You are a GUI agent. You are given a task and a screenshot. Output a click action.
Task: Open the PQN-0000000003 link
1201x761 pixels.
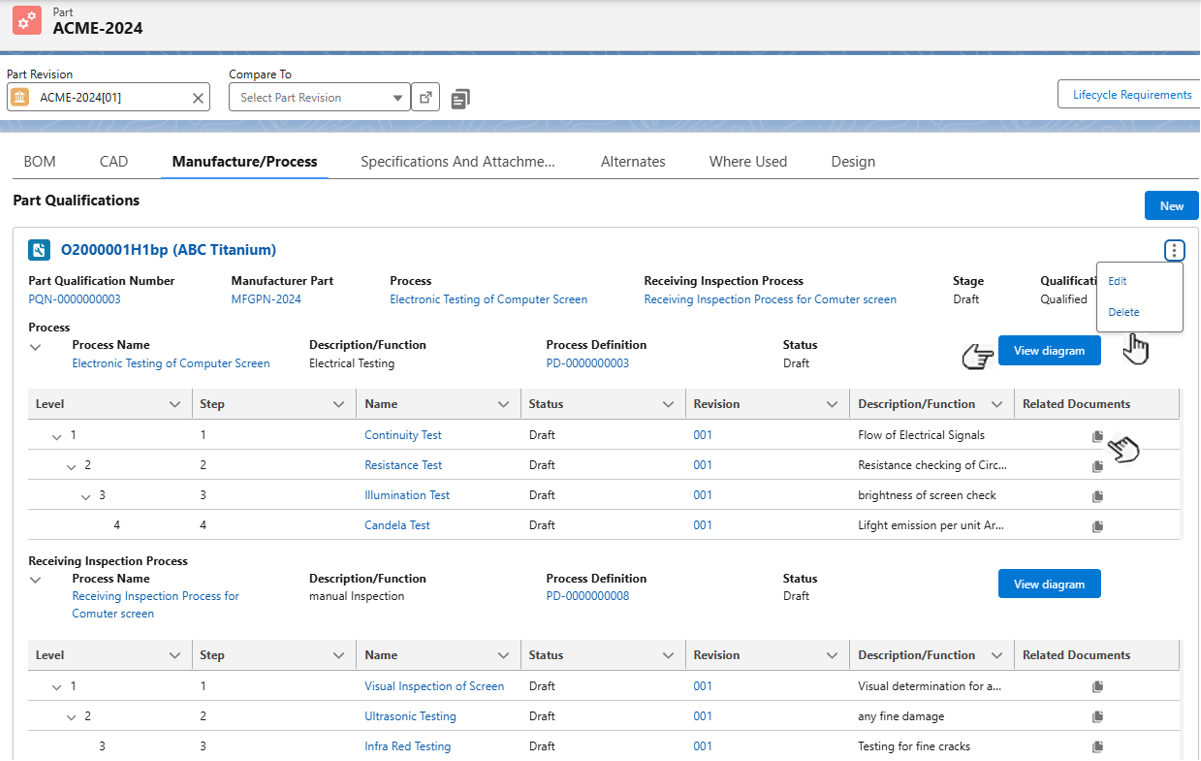[x=74, y=300]
